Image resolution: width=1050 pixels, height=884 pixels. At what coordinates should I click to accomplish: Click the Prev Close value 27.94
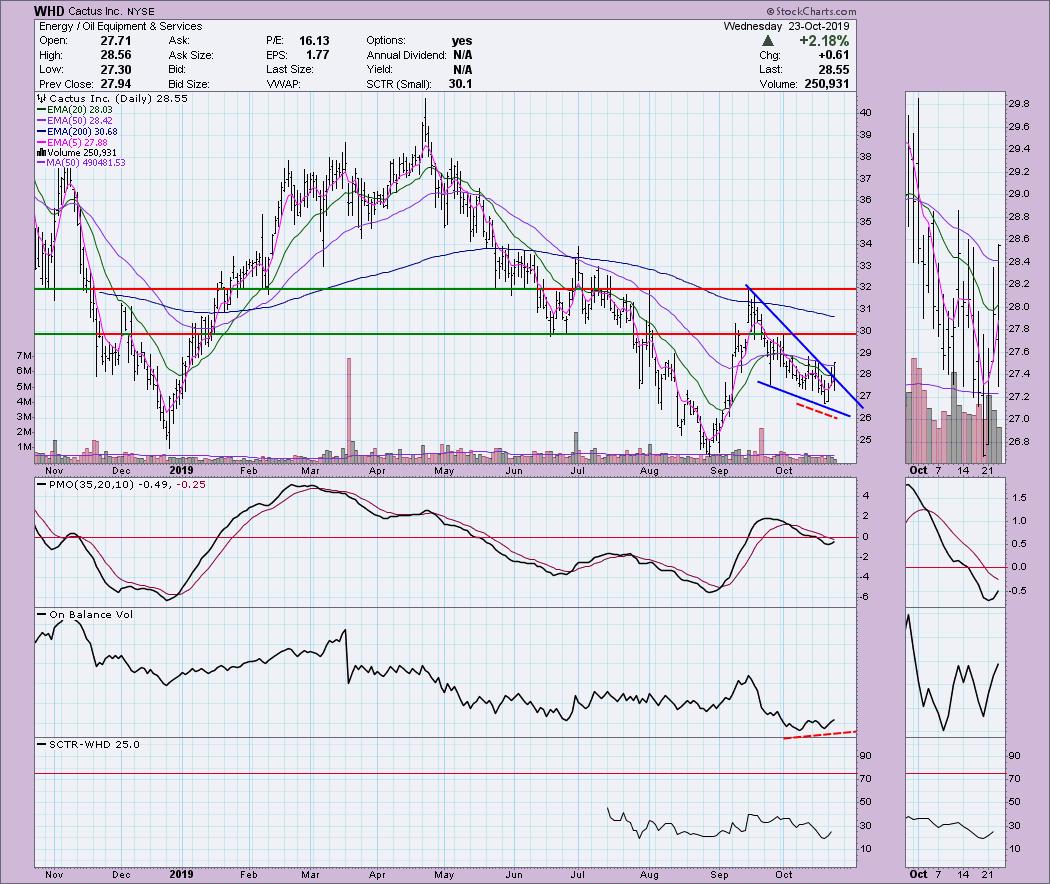(x=115, y=84)
